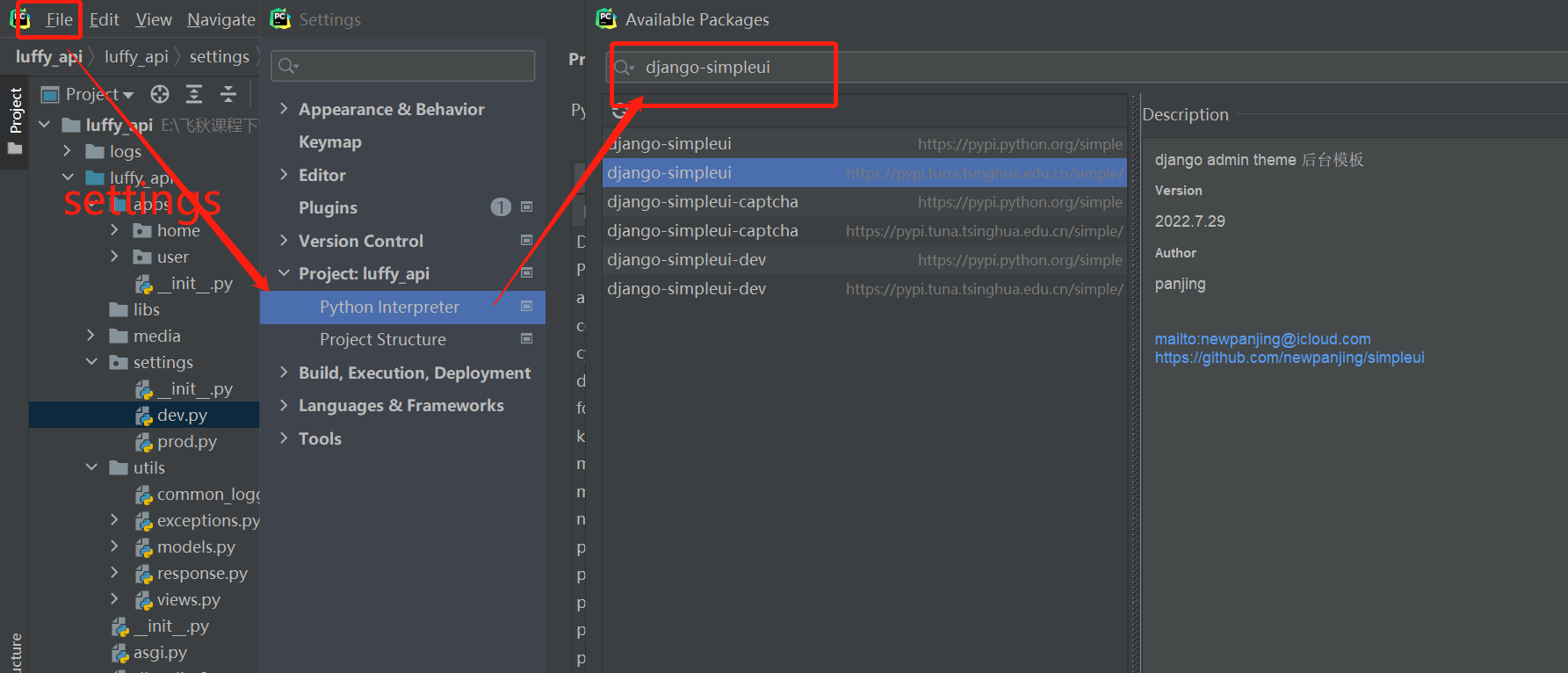The width and height of the screenshot is (1568, 673).
Task: Select Python Interpreter in the Settings tree
Action: [402, 307]
